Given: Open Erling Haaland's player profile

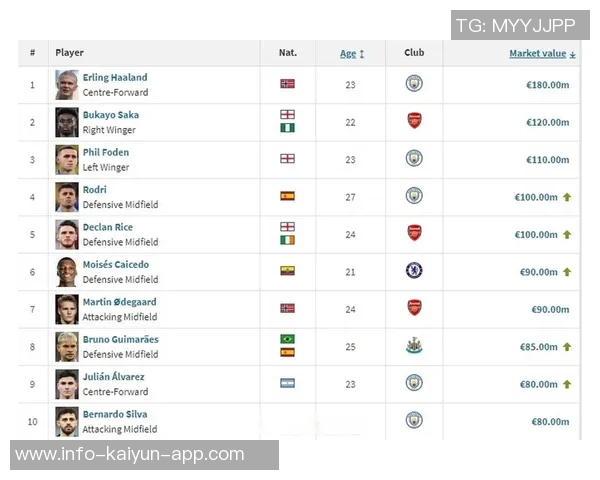Looking at the screenshot, I should click(x=115, y=77).
